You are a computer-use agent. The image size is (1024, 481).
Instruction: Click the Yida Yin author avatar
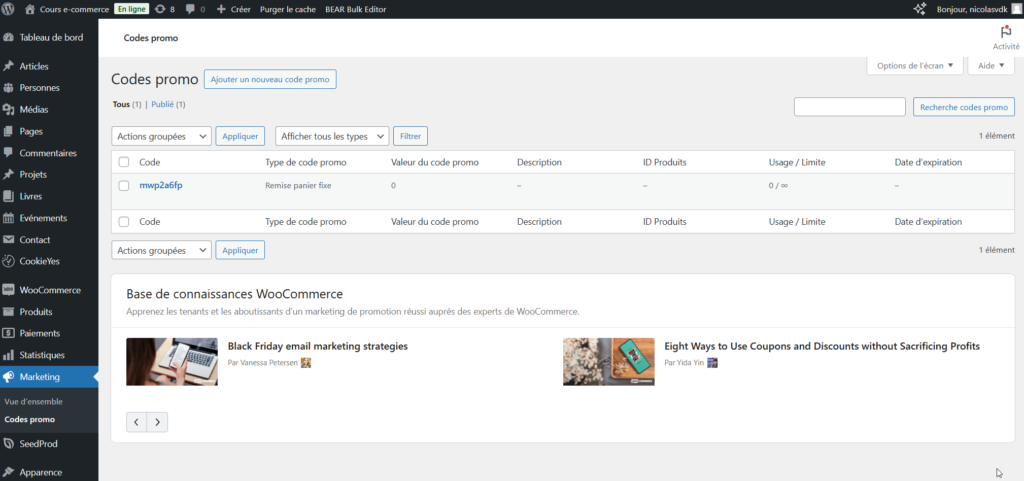[x=712, y=363]
